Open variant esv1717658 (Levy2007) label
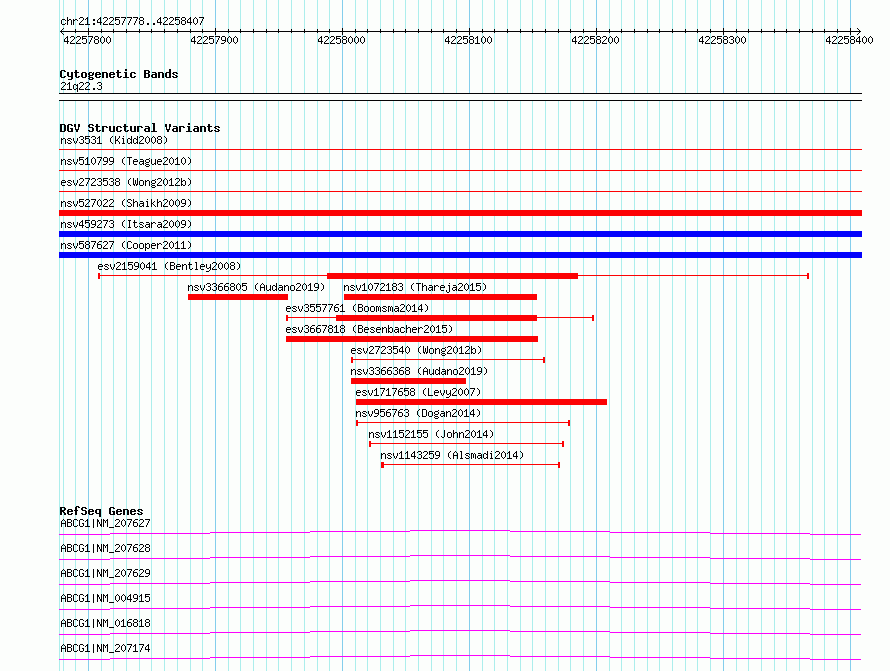Image resolution: width=890 pixels, height=671 pixels. 418,392
